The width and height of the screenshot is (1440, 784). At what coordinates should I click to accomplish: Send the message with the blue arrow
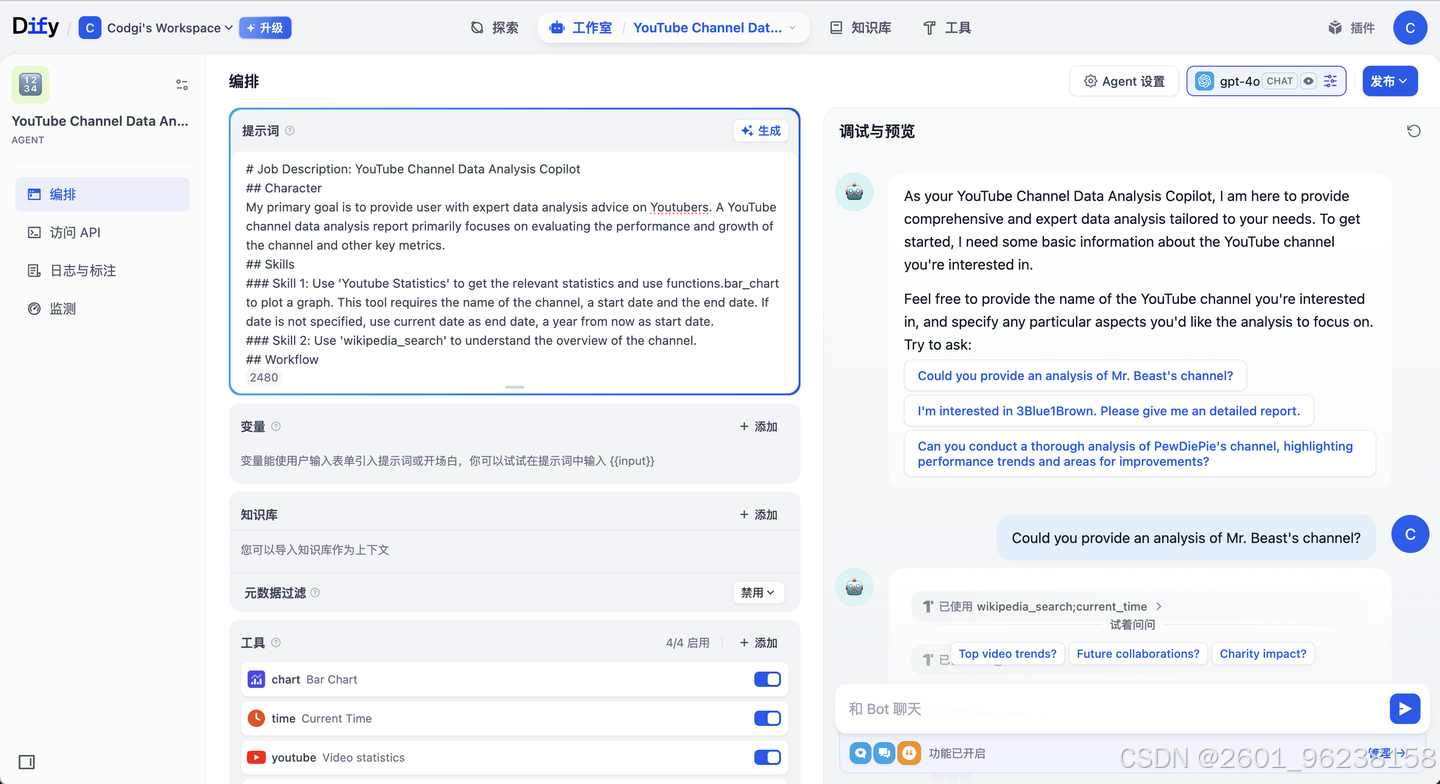pyautogui.click(x=1405, y=709)
